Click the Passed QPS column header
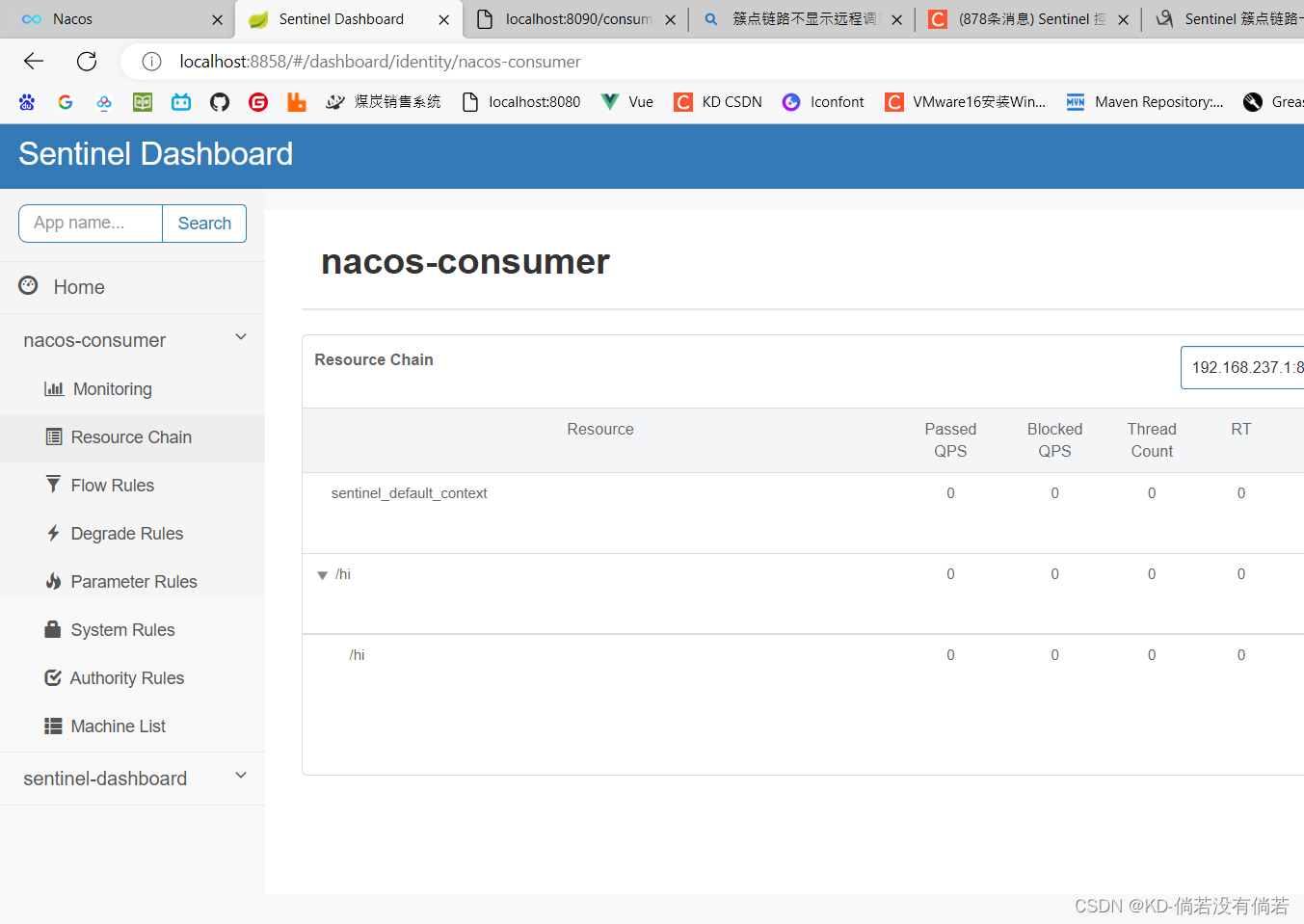 [950, 440]
